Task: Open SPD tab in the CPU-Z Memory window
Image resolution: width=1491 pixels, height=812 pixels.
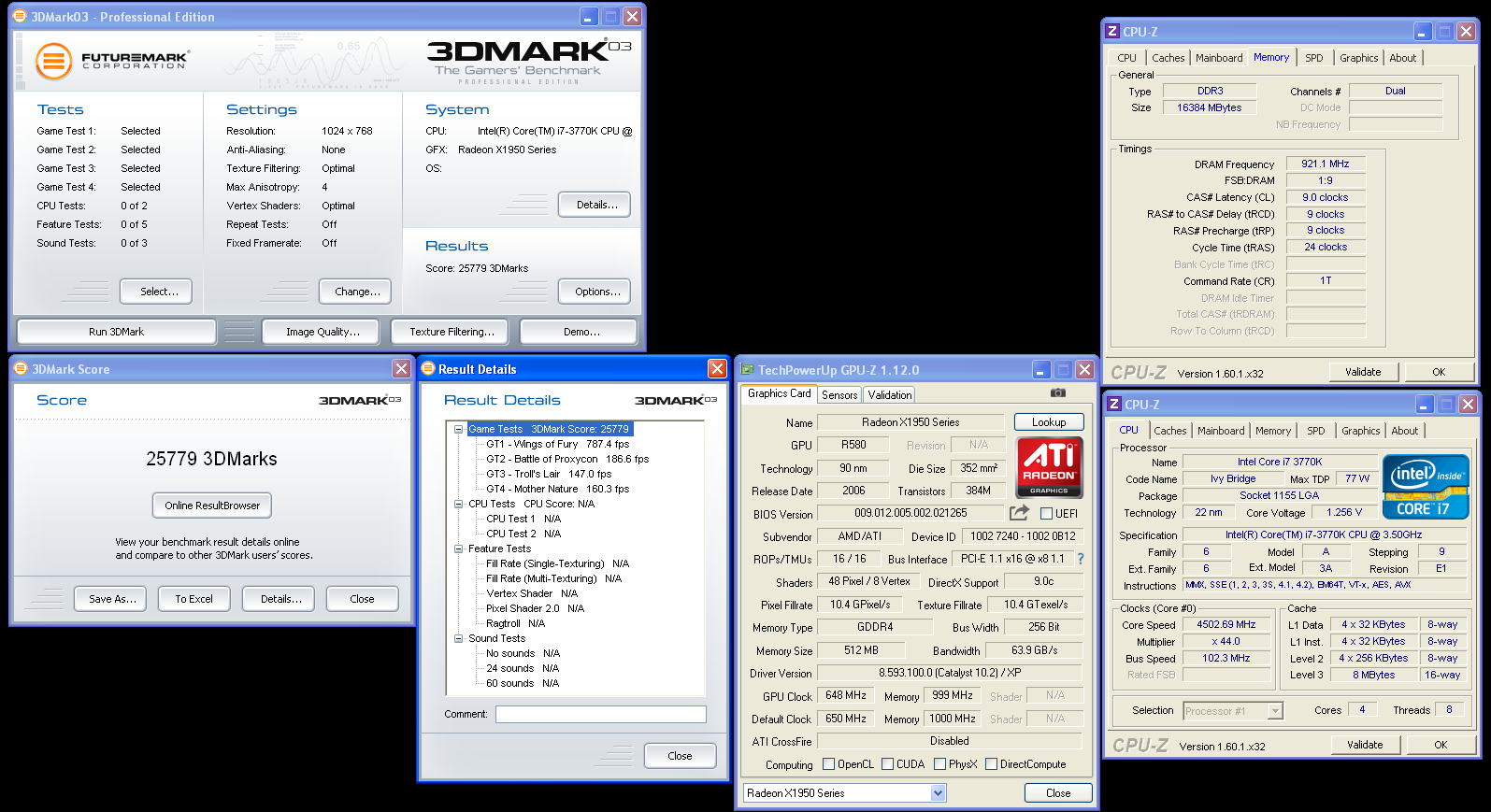Action: 1314,58
